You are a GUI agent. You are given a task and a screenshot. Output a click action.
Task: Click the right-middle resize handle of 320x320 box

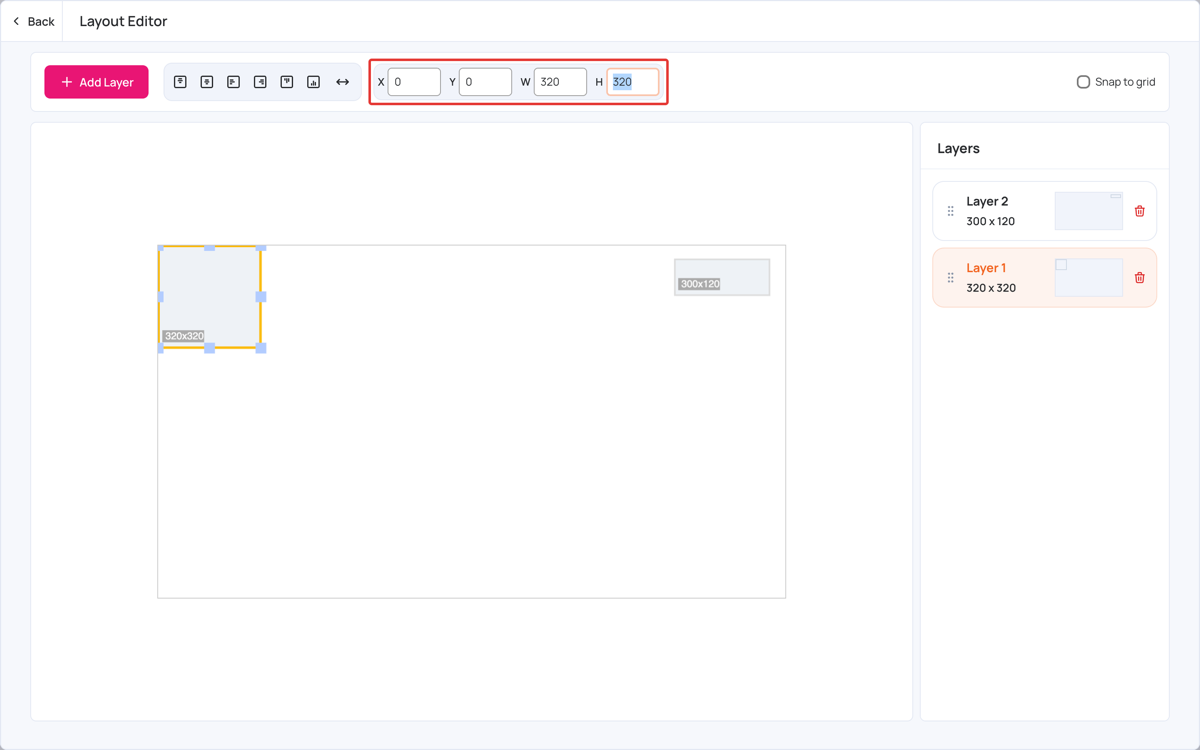[261, 297]
